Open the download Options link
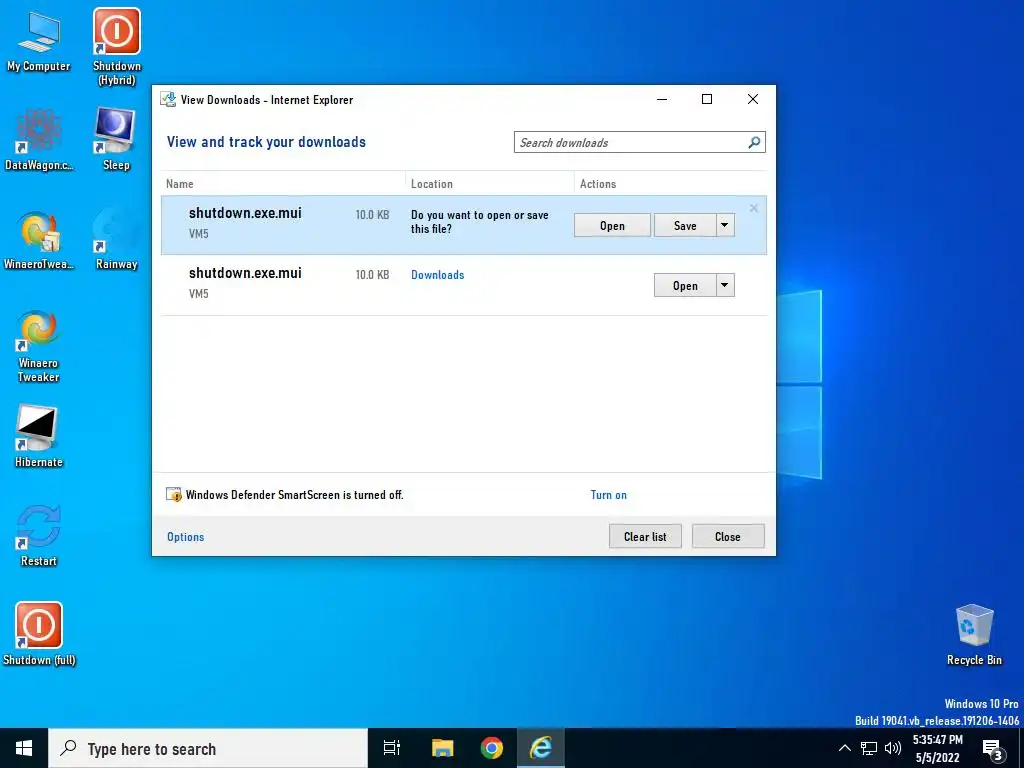 (x=185, y=537)
